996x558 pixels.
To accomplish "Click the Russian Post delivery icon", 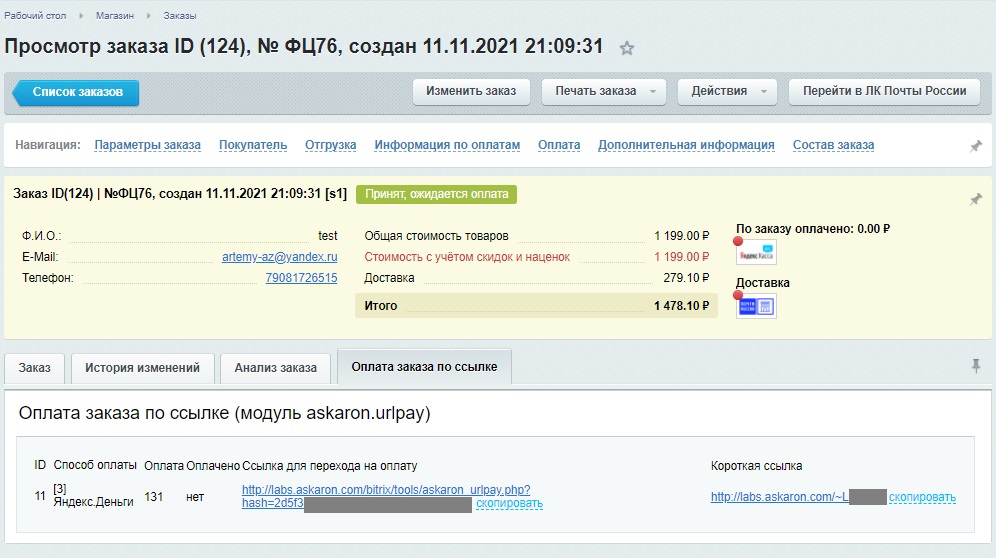I will tap(756, 306).
